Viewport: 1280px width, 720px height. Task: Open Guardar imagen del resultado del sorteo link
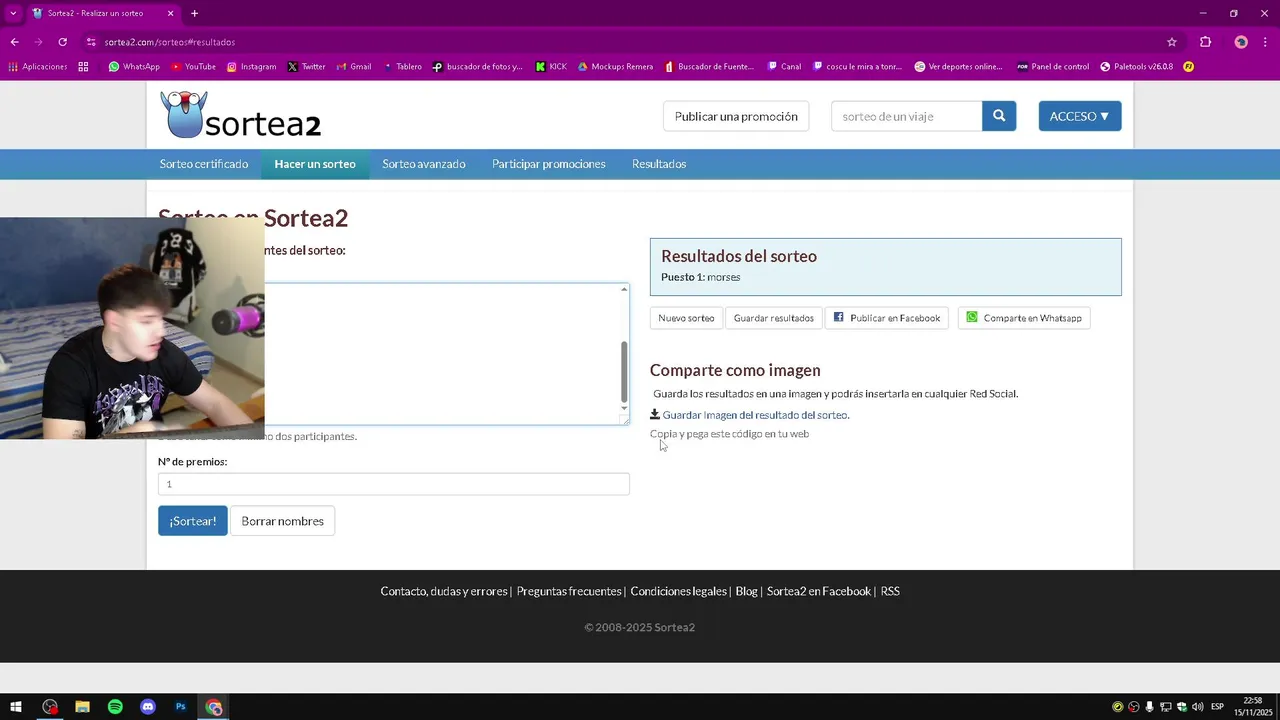coord(755,415)
